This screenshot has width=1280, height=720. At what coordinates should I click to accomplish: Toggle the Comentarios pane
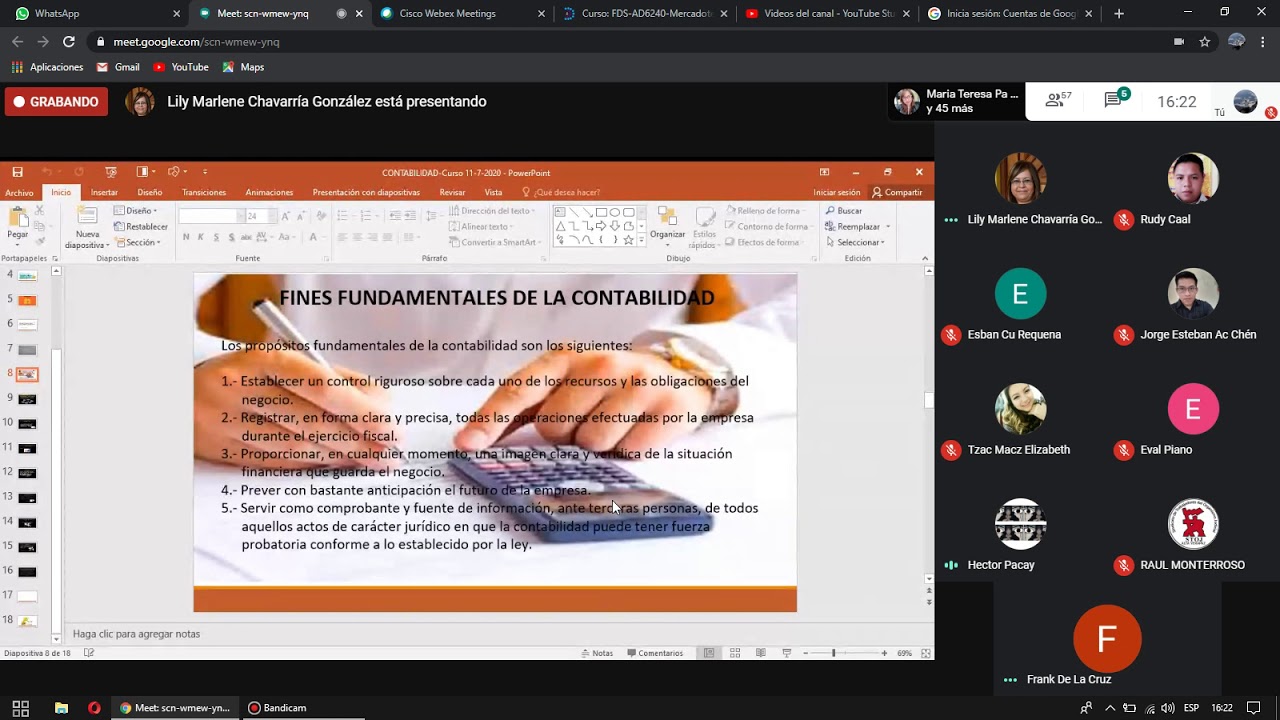[655, 652]
